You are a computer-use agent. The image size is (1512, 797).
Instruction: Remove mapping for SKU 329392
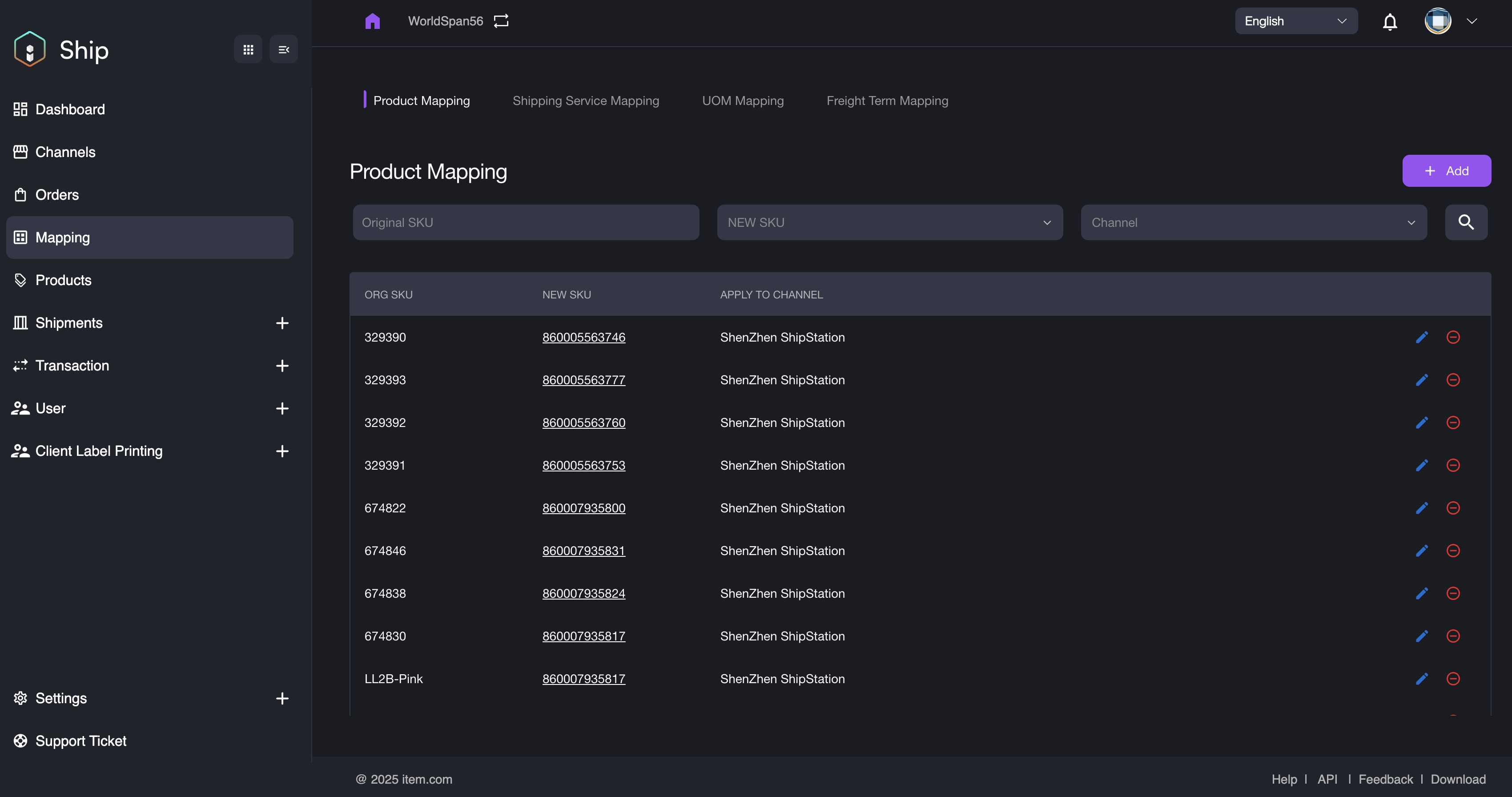[x=1453, y=423]
